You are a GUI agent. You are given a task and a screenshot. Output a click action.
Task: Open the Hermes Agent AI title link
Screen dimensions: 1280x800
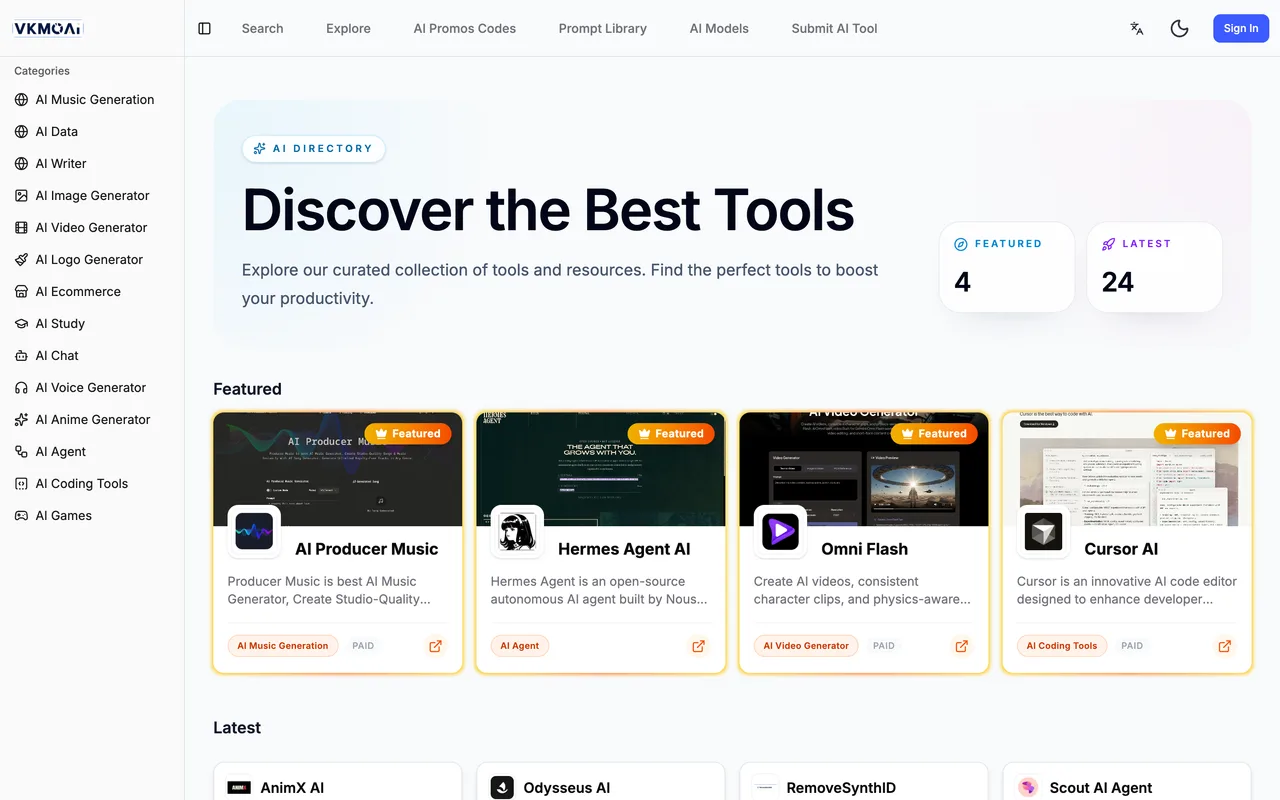(x=624, y=549)
